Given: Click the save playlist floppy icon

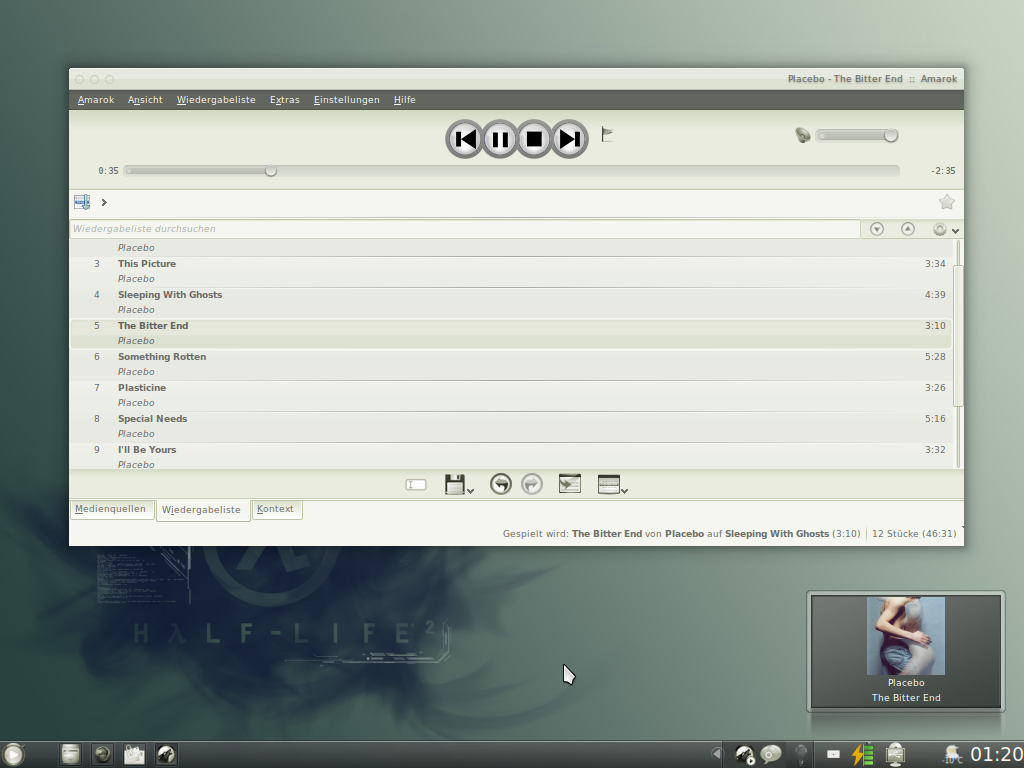Looking at the screenshot, I should tap(455, 485).
